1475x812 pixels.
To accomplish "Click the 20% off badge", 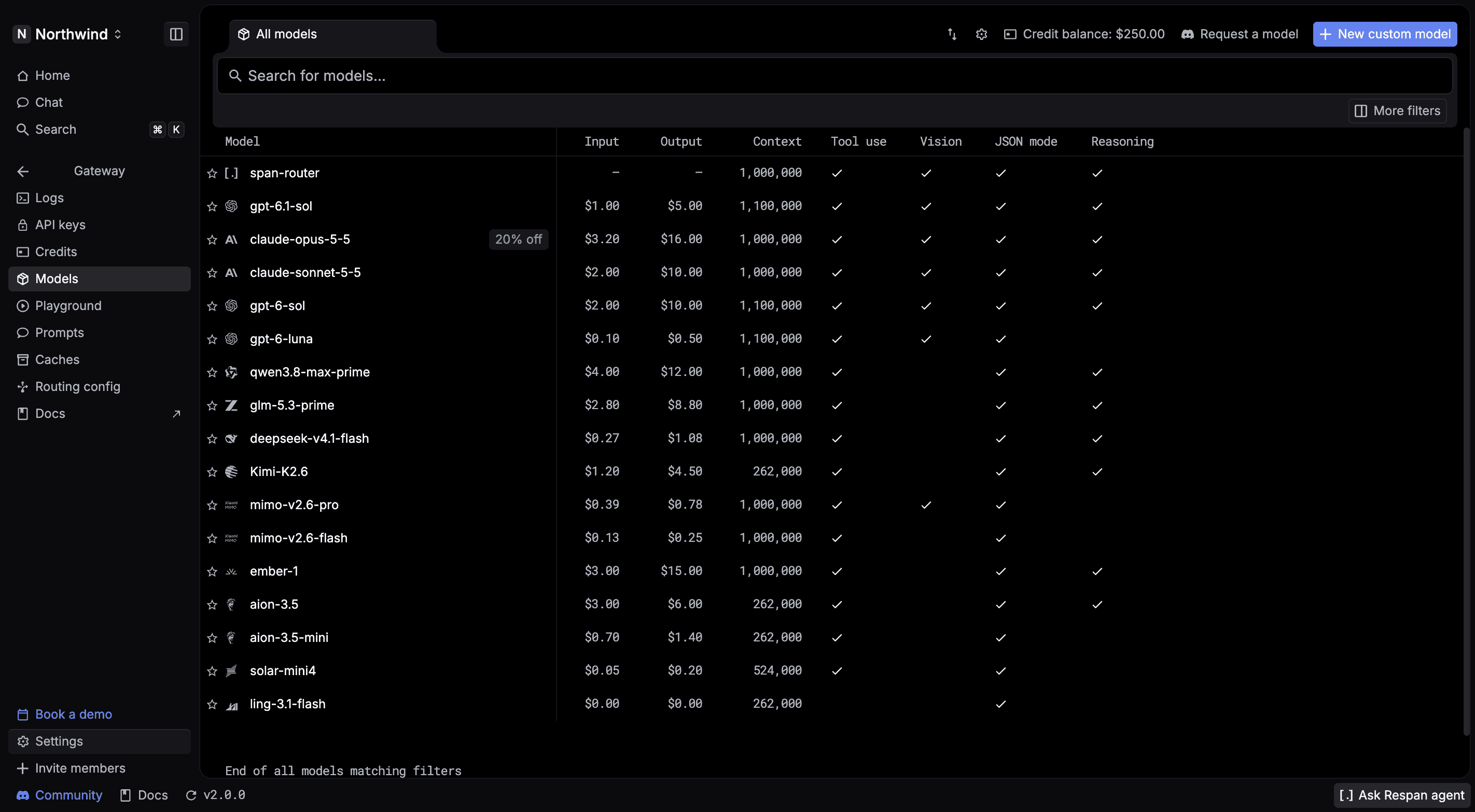I will click(x=518, y=239).
